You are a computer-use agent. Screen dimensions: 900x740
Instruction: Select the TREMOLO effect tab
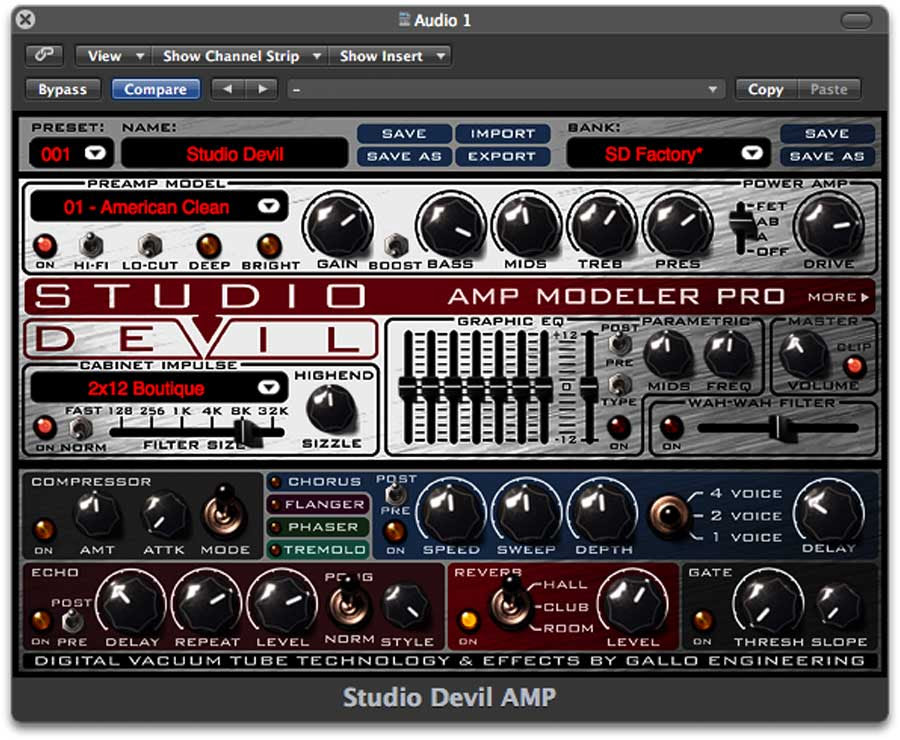[x=317, y=549]
